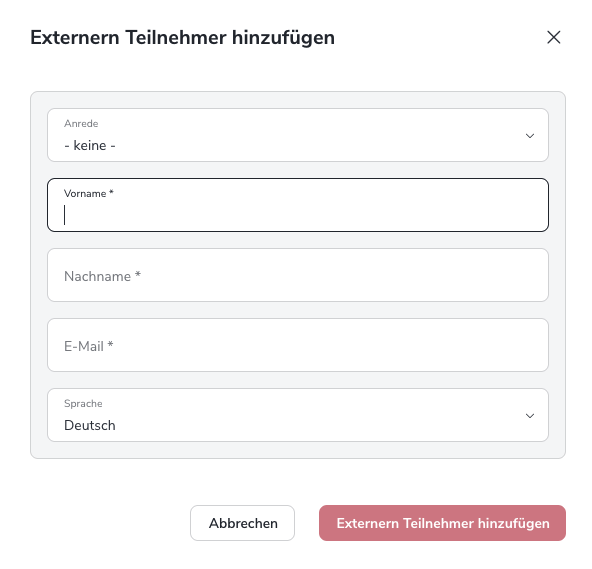Click the 'Vorname *' floating label
The image size is (592, 569).
[89, 193]
